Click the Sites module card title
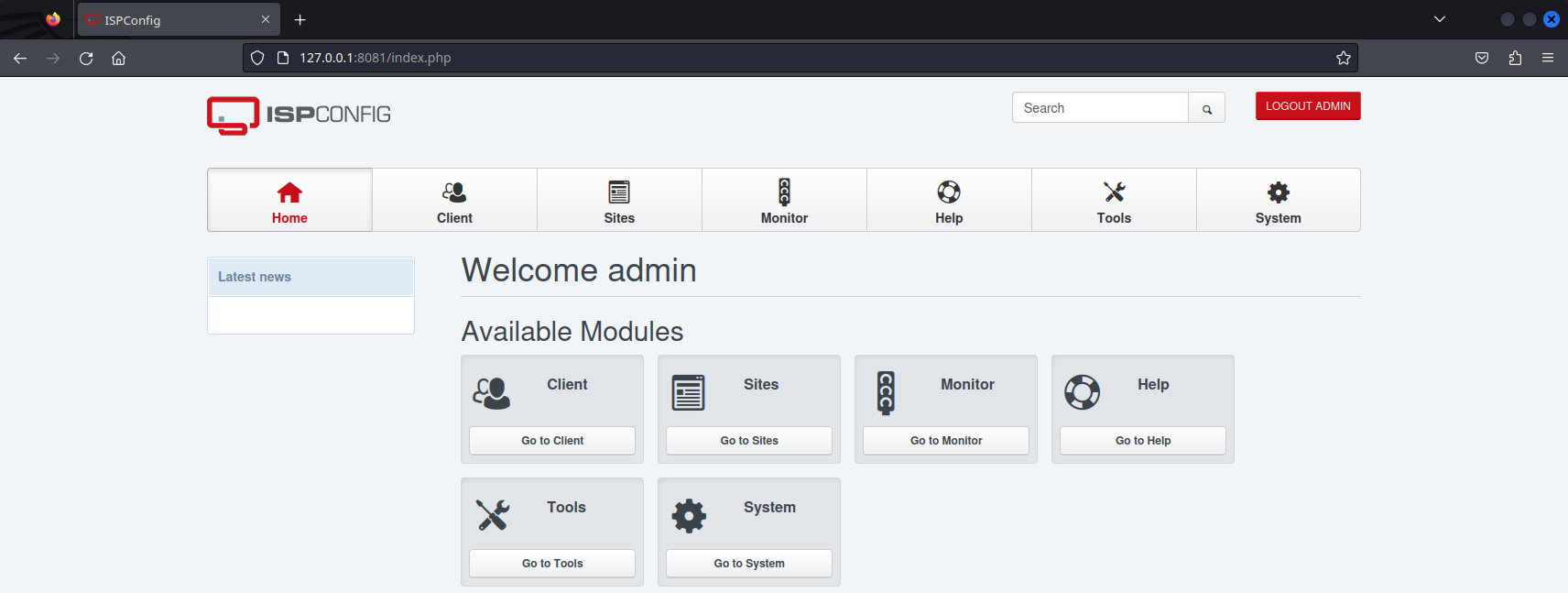This screenshot has height=593, width=1568. [761, 385]
